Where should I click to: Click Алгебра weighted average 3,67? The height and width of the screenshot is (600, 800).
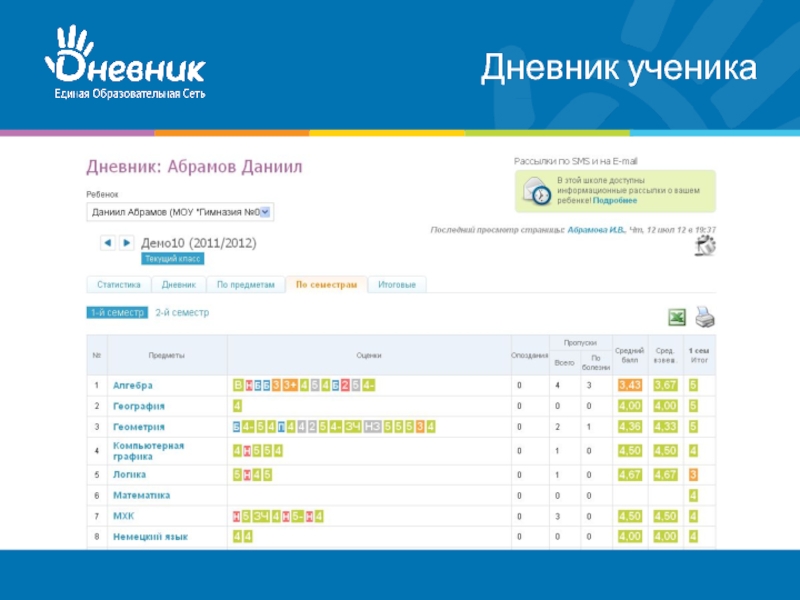[665, 385]
